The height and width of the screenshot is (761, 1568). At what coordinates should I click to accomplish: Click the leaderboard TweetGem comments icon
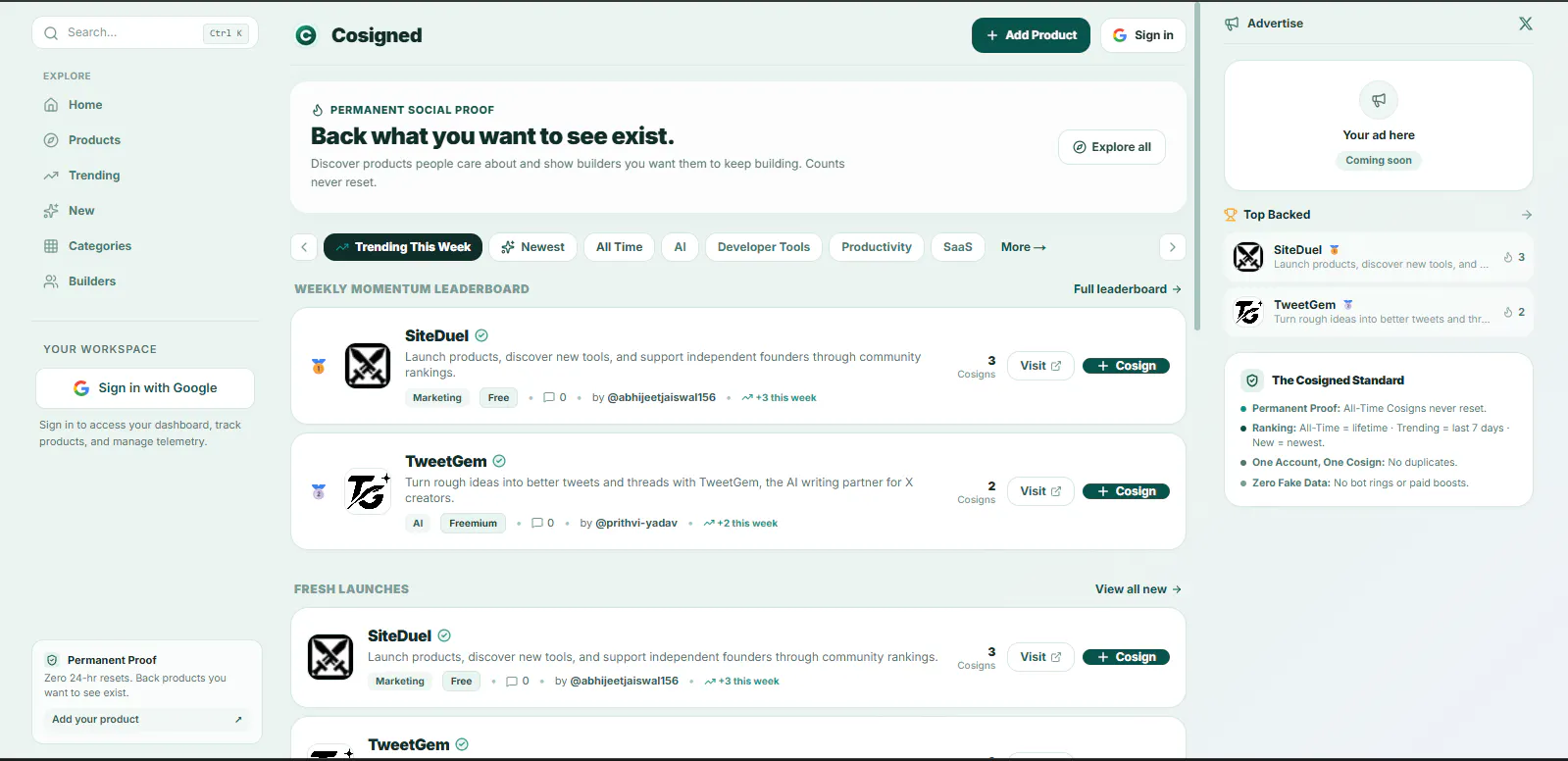click(537, 524)
